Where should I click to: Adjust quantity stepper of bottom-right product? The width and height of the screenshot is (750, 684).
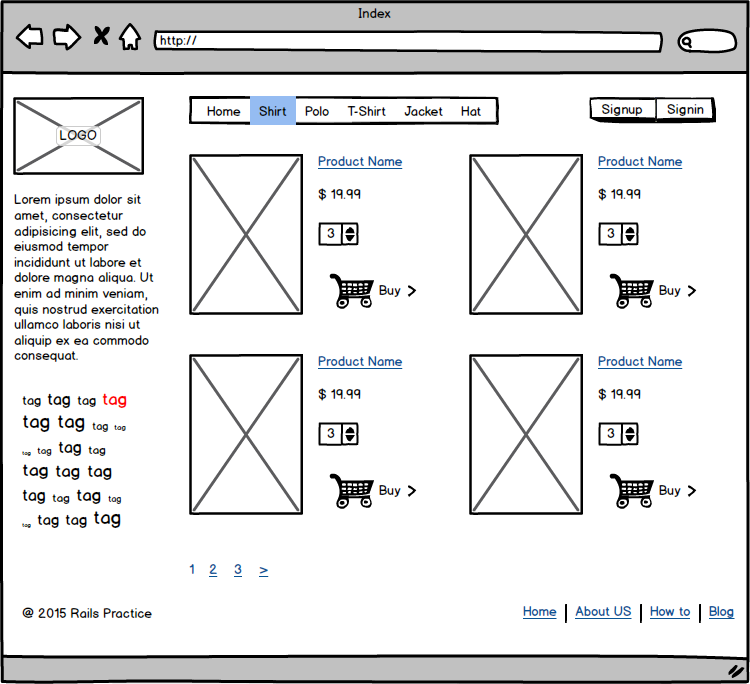coord(629,434)
